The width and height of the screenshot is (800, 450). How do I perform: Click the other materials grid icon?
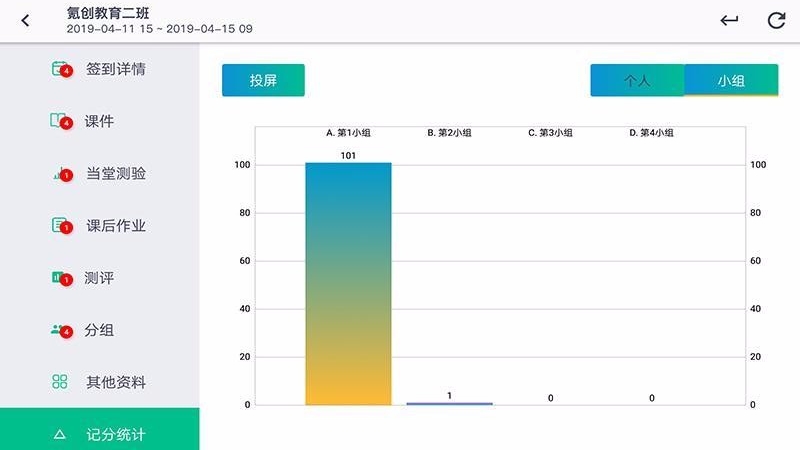pyautogui.click(x=59, y=382)
